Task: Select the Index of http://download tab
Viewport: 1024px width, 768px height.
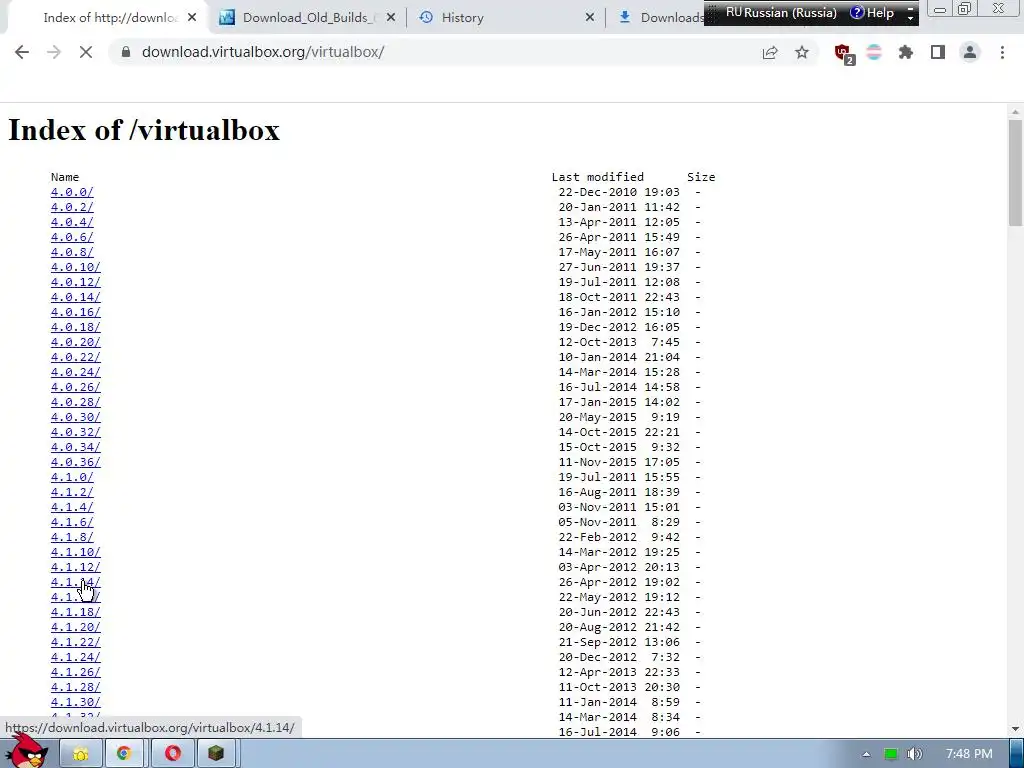Action: 110,18
